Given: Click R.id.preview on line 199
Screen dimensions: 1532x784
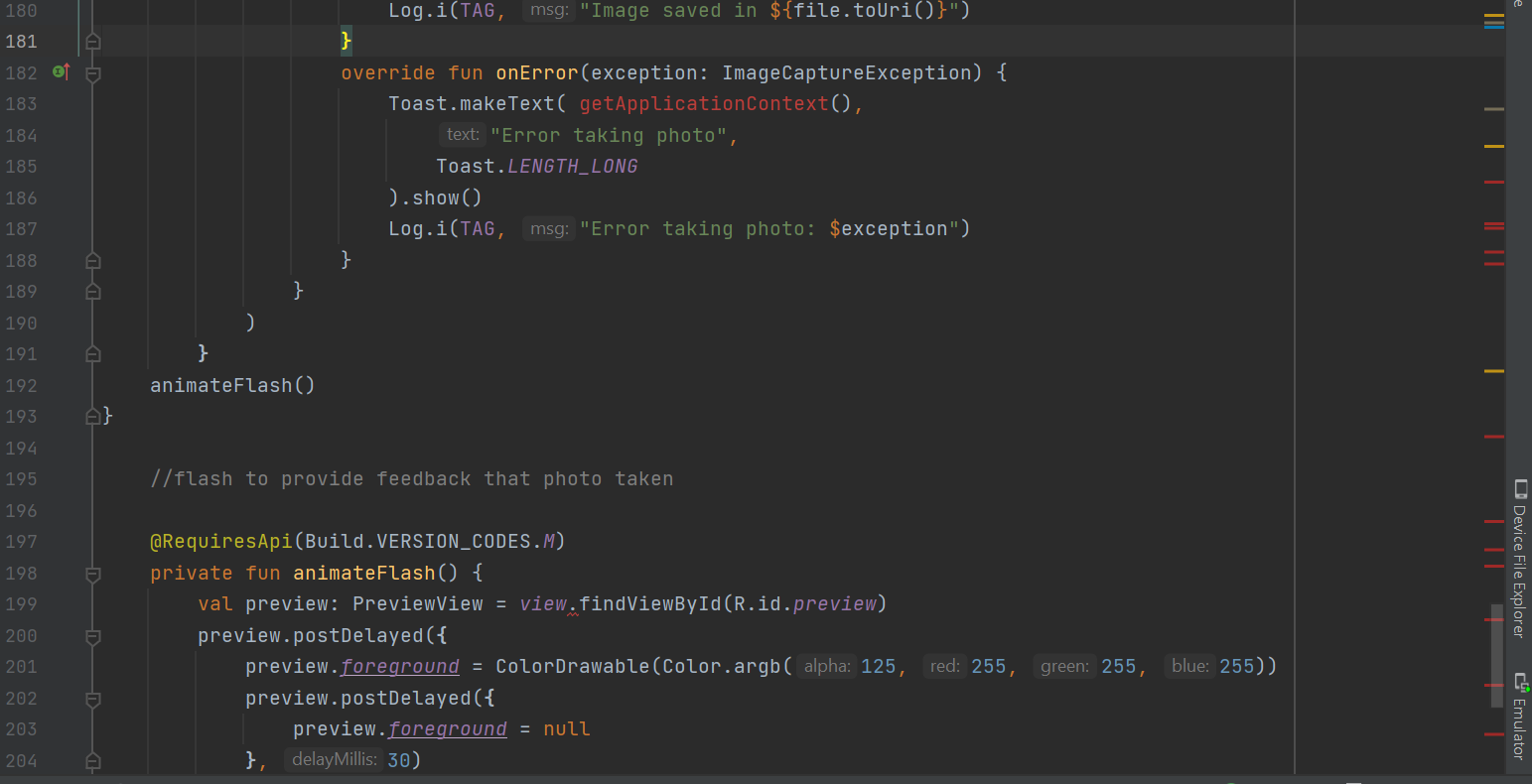Looking at the screenshot, I should [805, 603].
